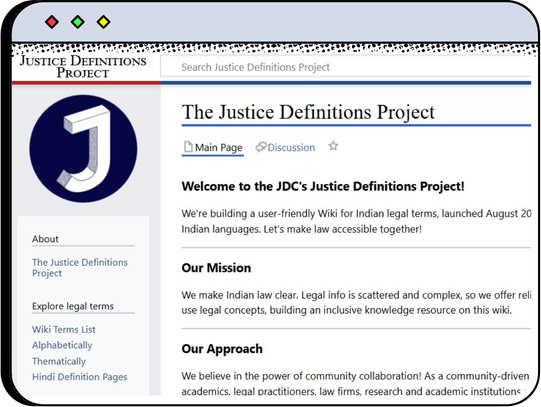Click the Explore legal terms heading
Image resolution: width=541 pixels, height=407 pixels.
[73, 306]
